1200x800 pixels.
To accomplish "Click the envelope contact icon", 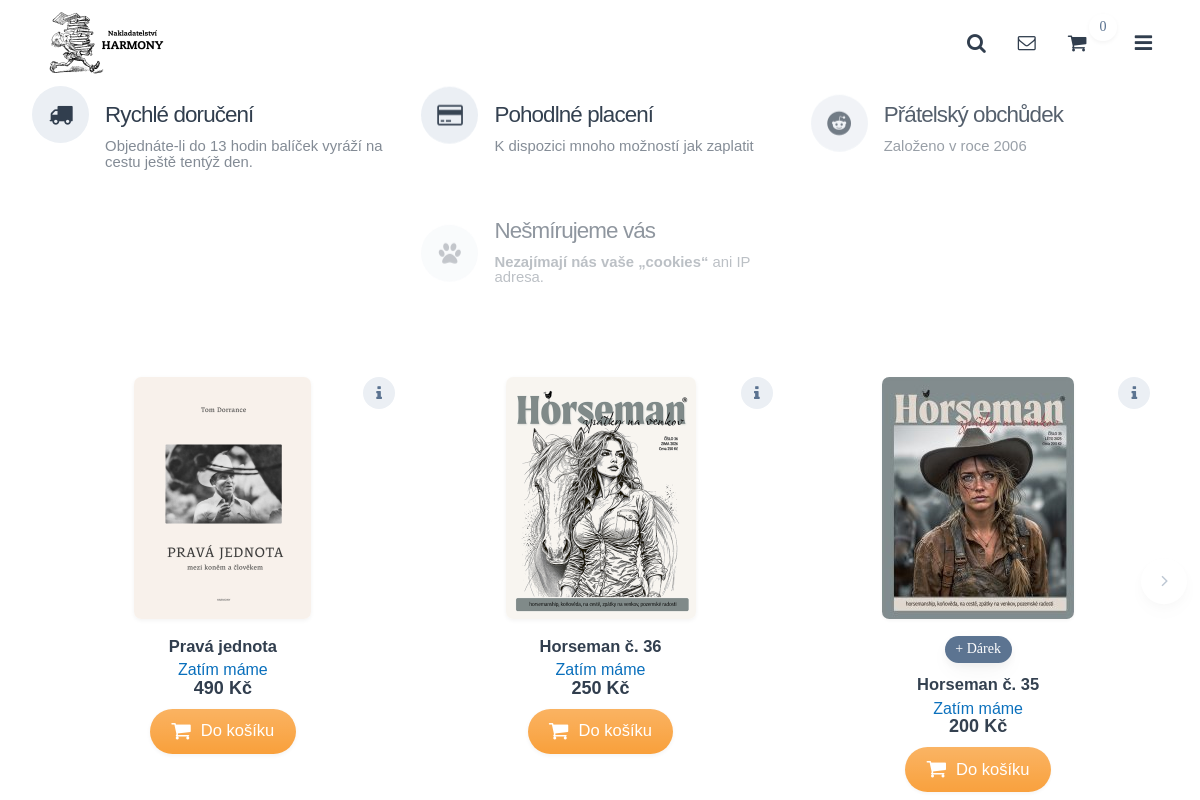I will (1026, 43).
